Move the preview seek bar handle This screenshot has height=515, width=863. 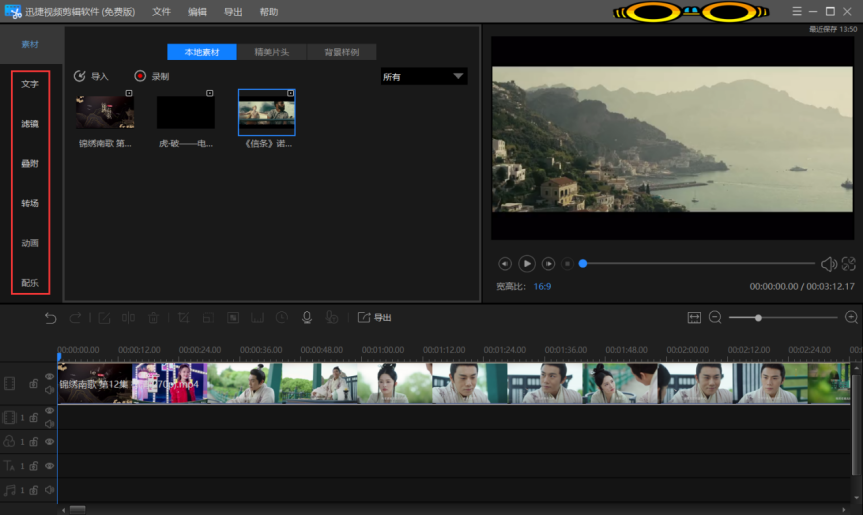tap(583, 264)
